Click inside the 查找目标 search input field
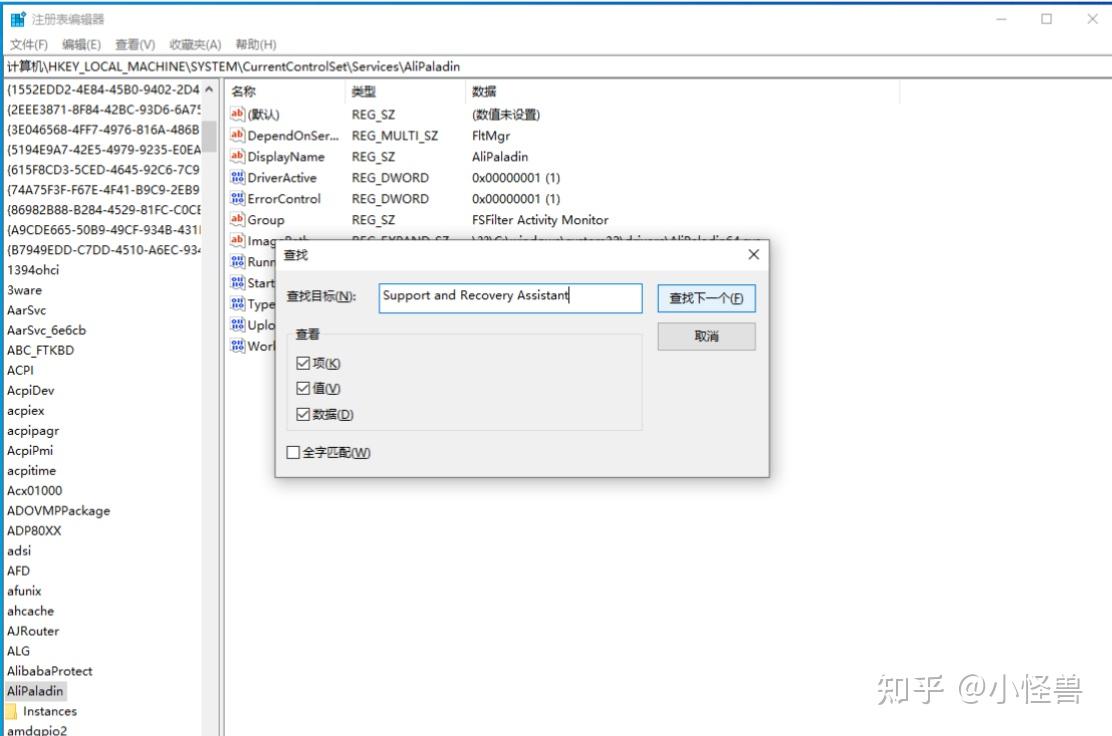 click(x=510, y=297)
